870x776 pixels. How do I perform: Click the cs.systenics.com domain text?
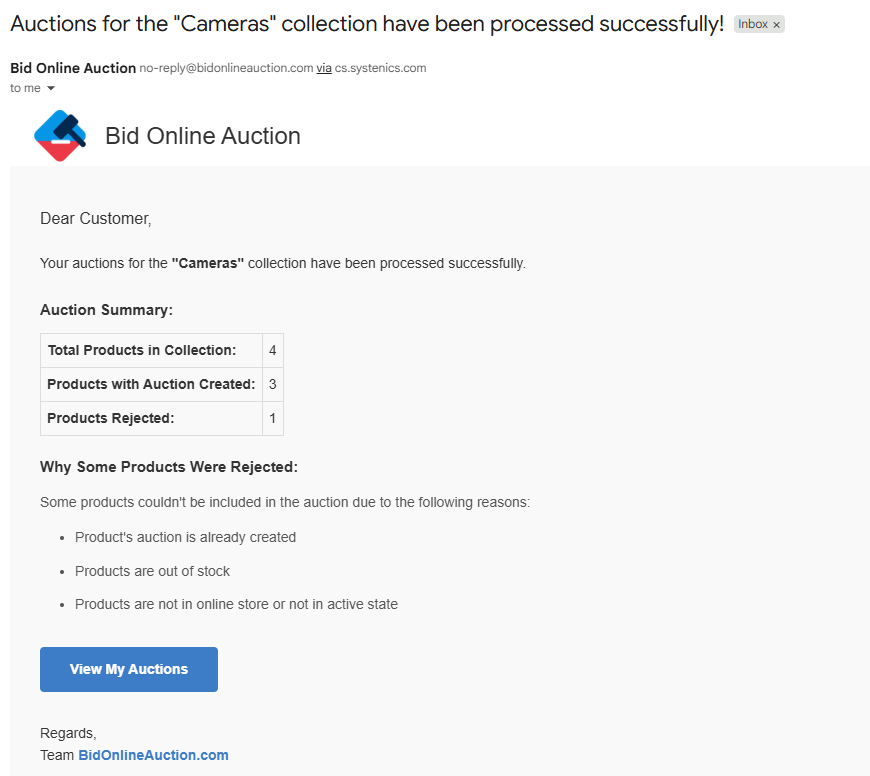pos(380,68)
